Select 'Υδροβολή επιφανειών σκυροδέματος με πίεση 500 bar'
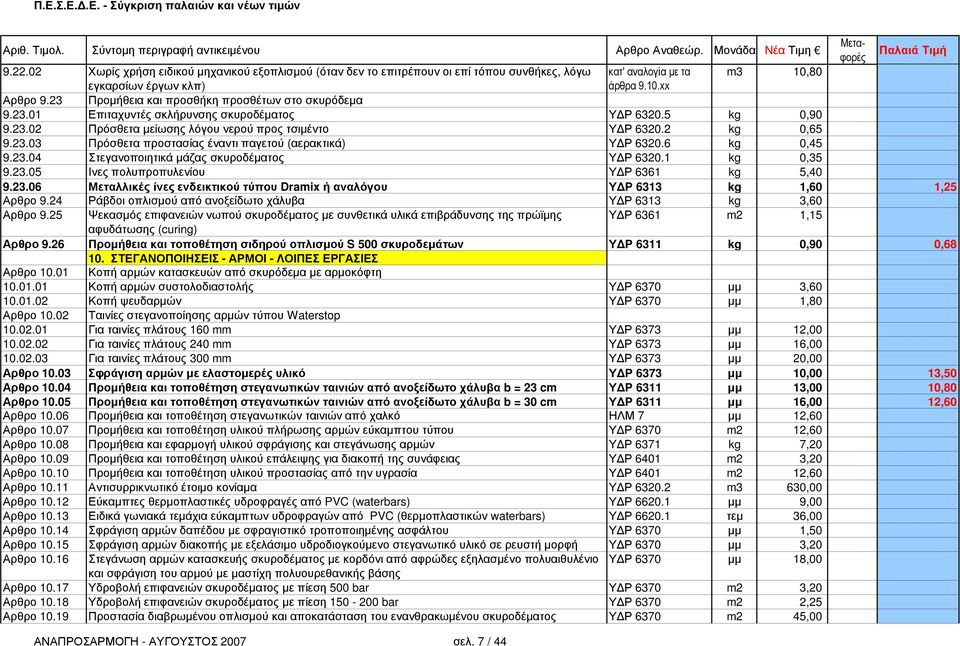This screenshot has width=960, height=646. [x=228, y=588]
